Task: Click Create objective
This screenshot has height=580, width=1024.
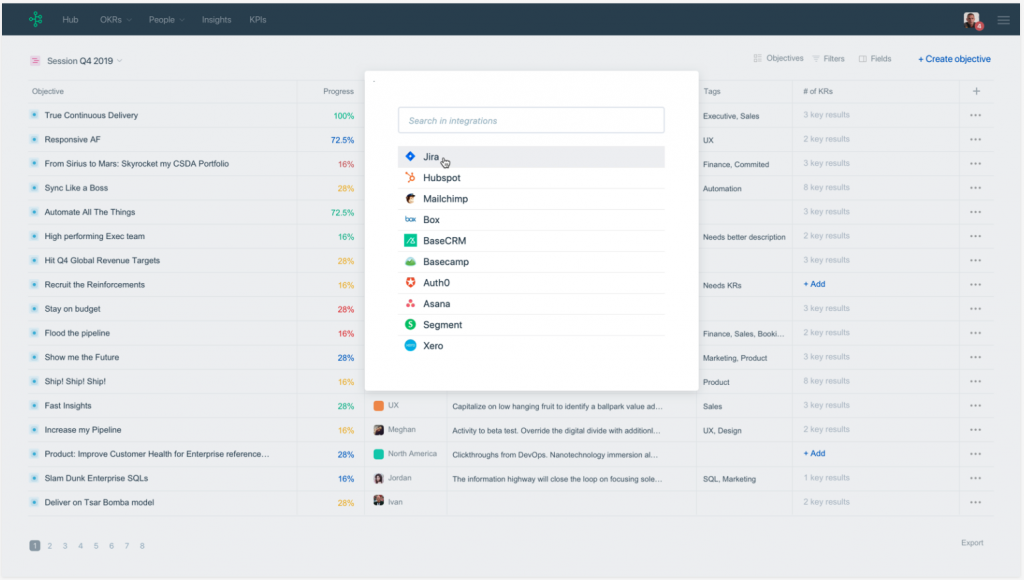Action: click(954, 59)
